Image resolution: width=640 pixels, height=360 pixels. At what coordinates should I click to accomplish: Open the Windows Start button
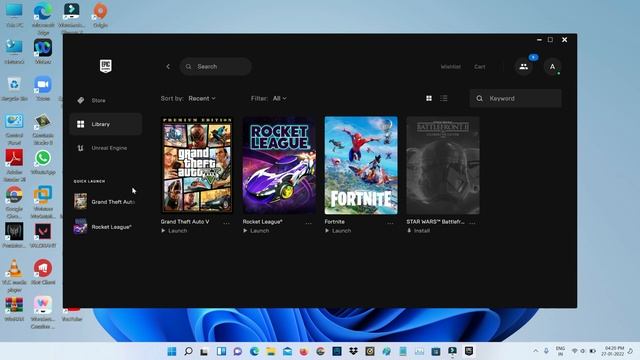[172, 351]
